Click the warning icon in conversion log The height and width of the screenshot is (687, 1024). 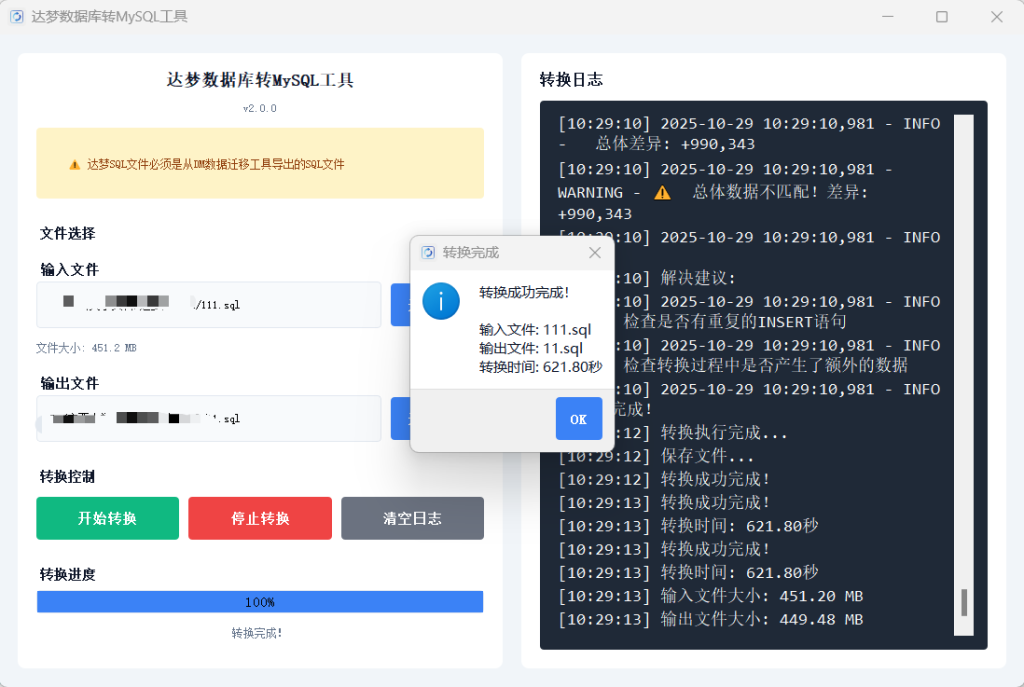[662, 192]
